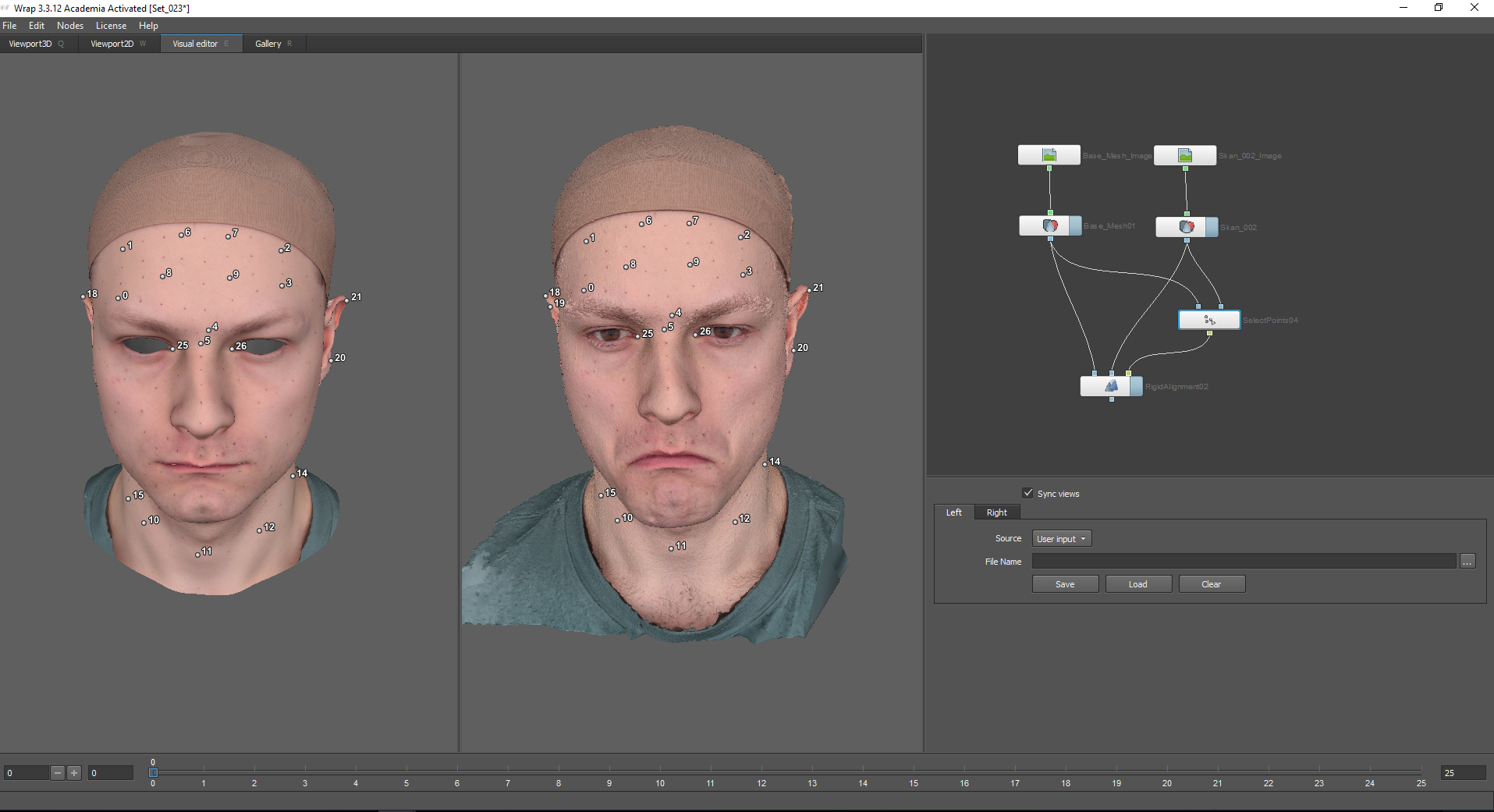1494x812 pixels.
Task: Jump to frame 10 on the timeline
Action: (660, 783)
